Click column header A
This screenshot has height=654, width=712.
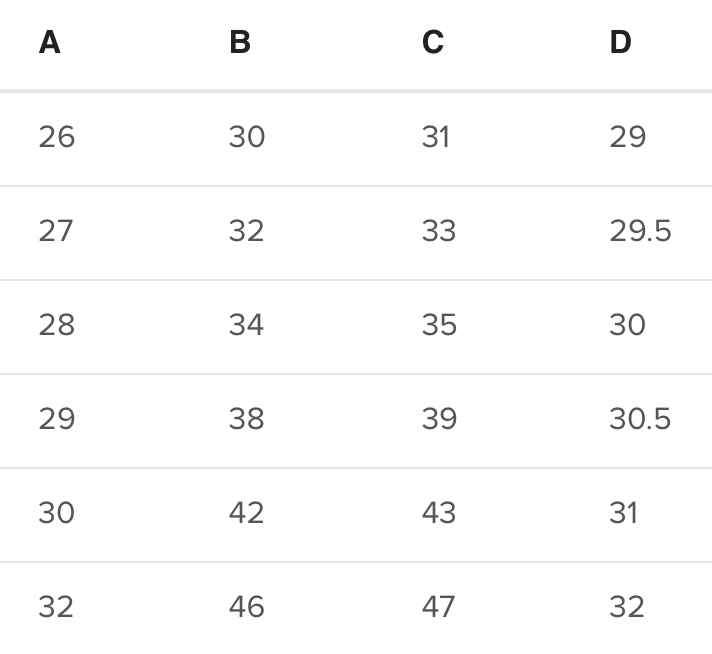49,42
